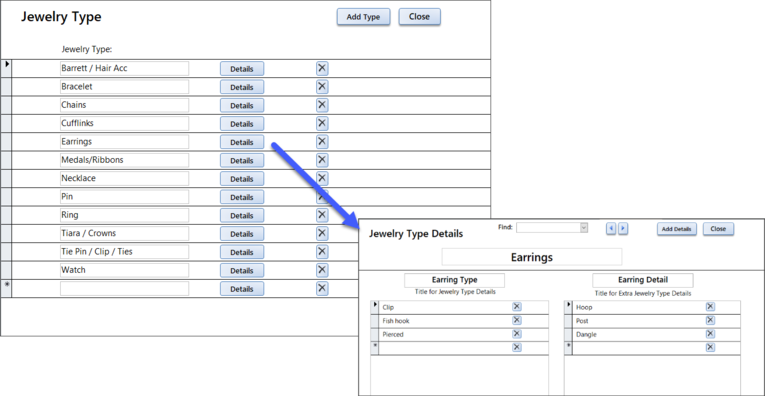Click the Ring type field
This screenshot has width=765, height=396.
(x=124, y=215)
